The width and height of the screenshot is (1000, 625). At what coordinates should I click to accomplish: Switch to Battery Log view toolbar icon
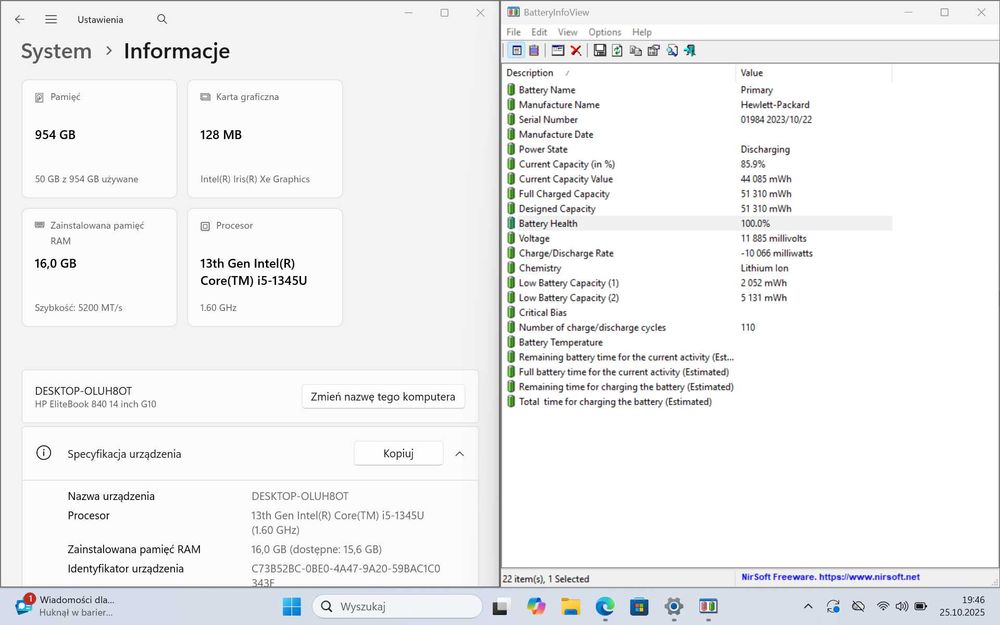pos(534,50)
